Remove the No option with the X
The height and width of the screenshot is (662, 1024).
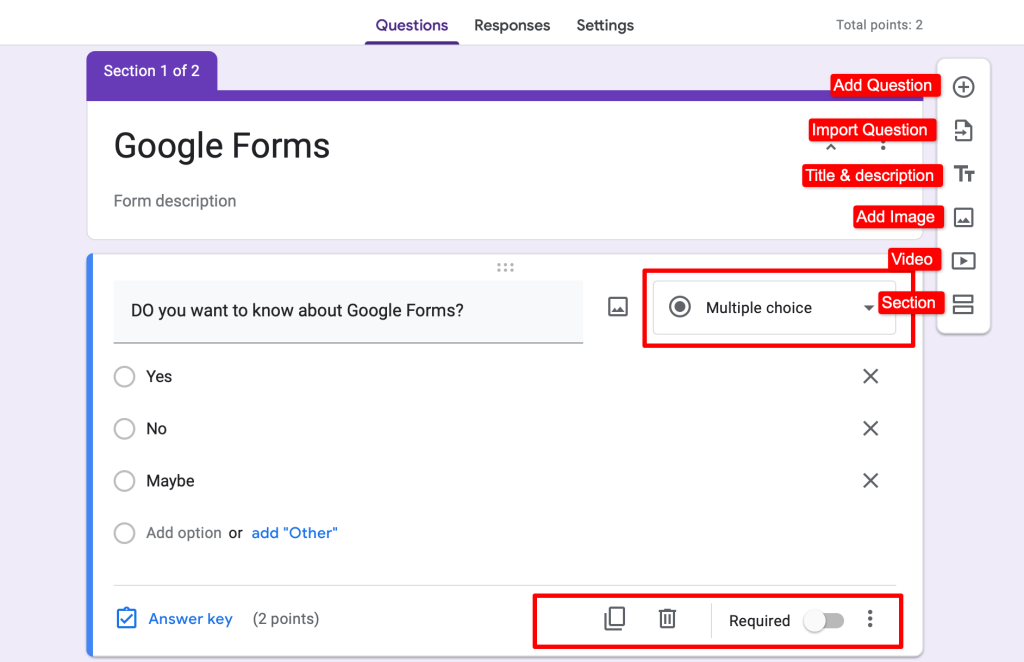point(870,428)
